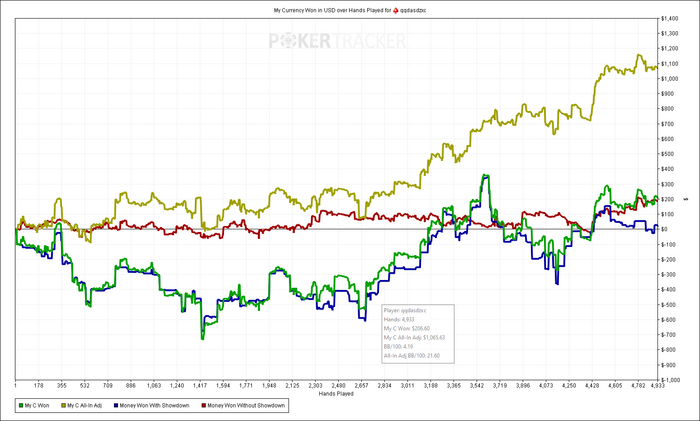Image resolution: width=700 pixels, height=421 pixels.
Task: Click the "4,250" x-axis tick label
Action: point(569,386)
